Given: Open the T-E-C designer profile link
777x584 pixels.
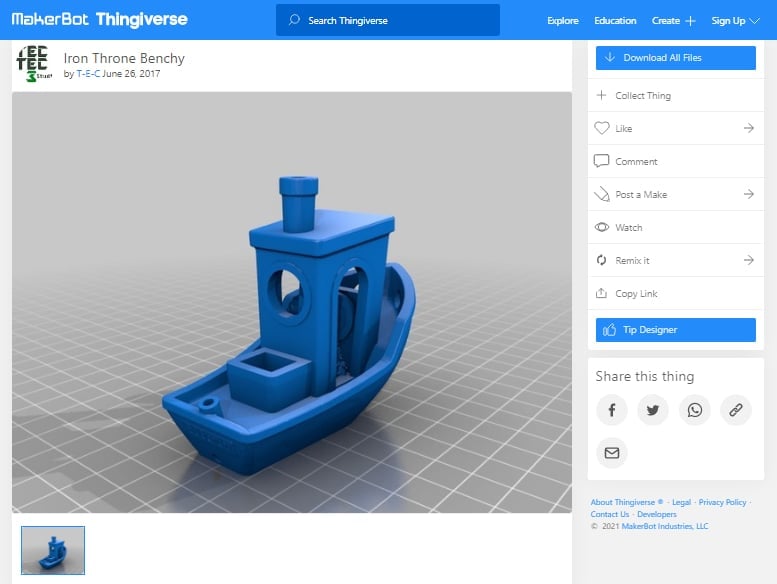Looking at the screenshot, I should click(x=88, y=74).
